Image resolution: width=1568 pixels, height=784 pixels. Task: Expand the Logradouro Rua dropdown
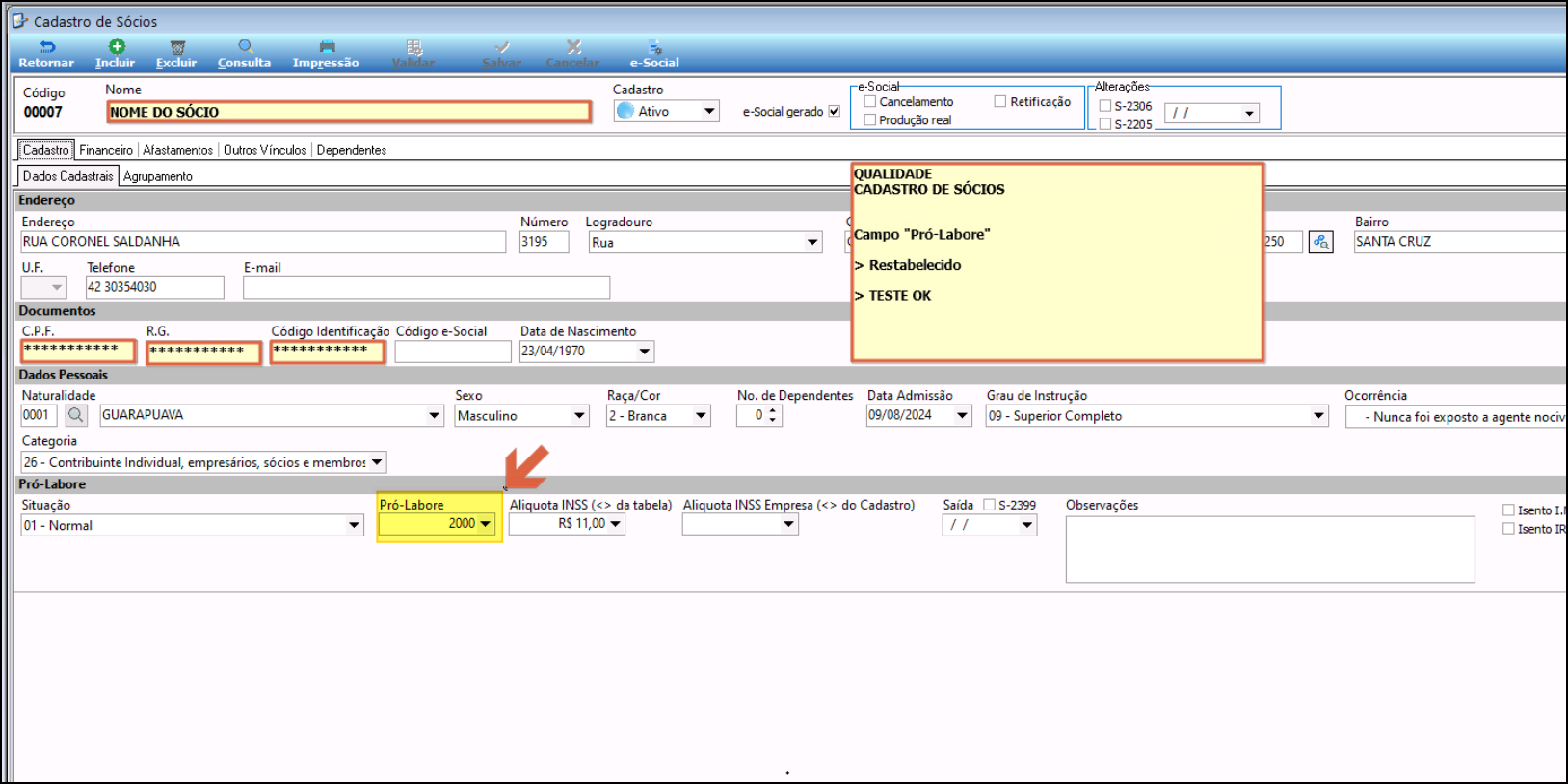(812, 242)
